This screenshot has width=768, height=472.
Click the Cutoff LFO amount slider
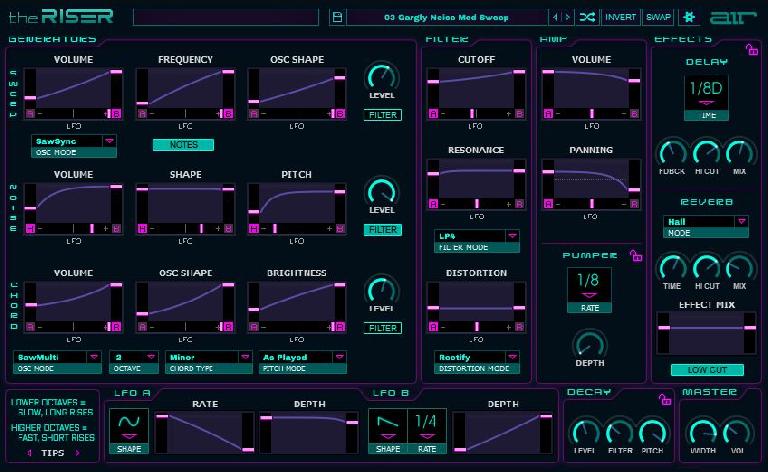(476, 114)
